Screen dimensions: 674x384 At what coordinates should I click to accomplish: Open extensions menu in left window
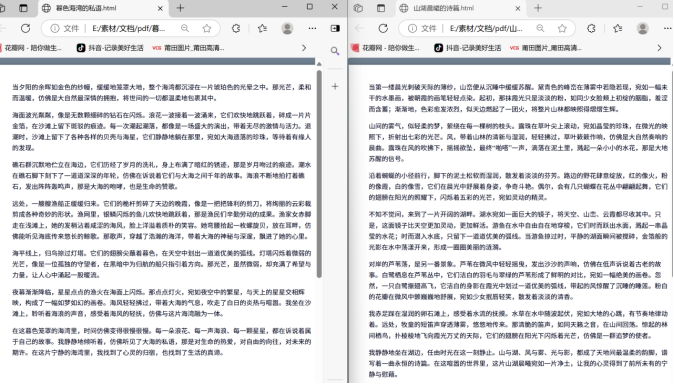point(236,28)
